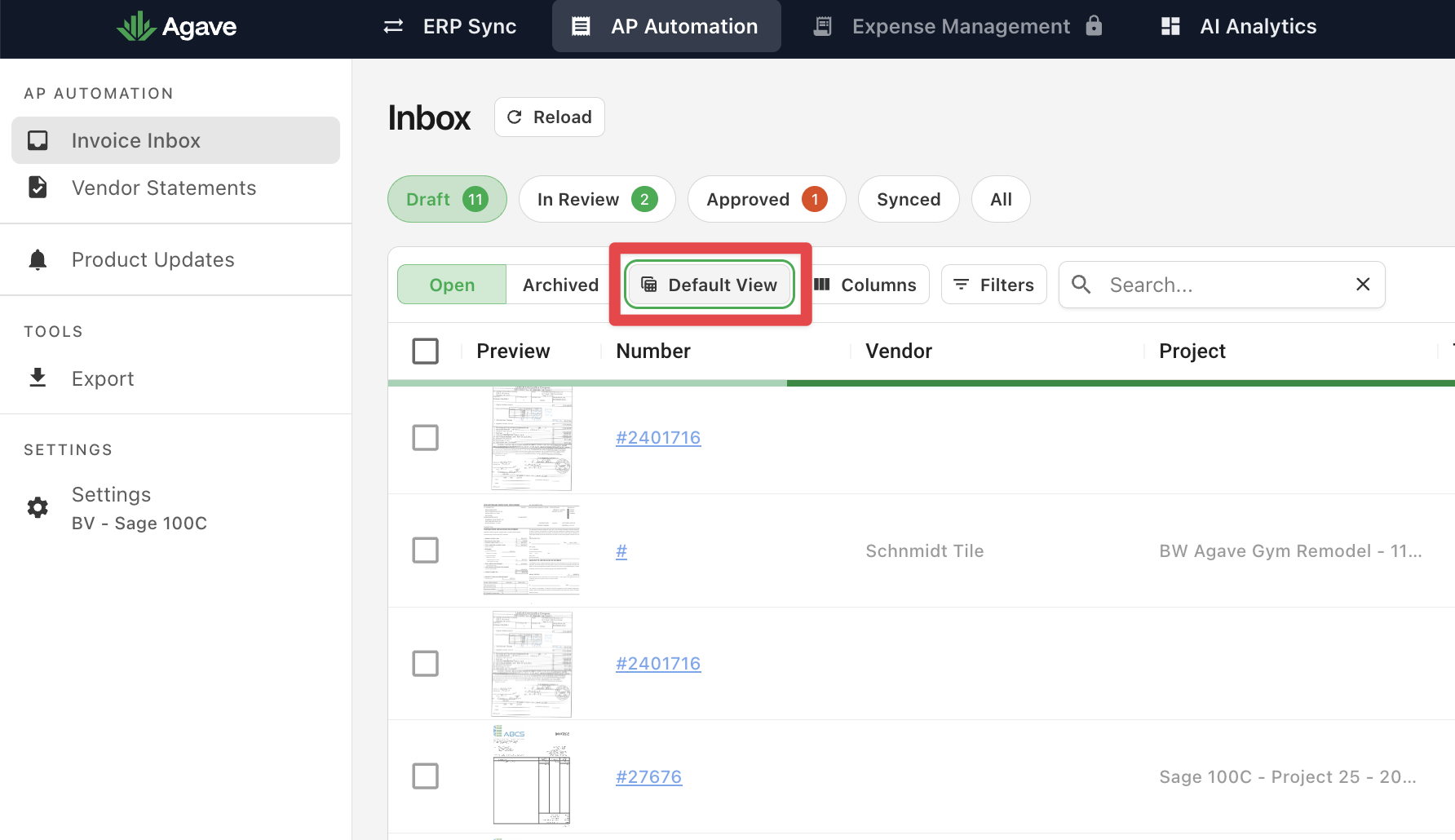Image resolution: width=1455 pixels, height=840 pixels.
Task: Check the second #2401716 row checkbox
Action: click(426, 664)
